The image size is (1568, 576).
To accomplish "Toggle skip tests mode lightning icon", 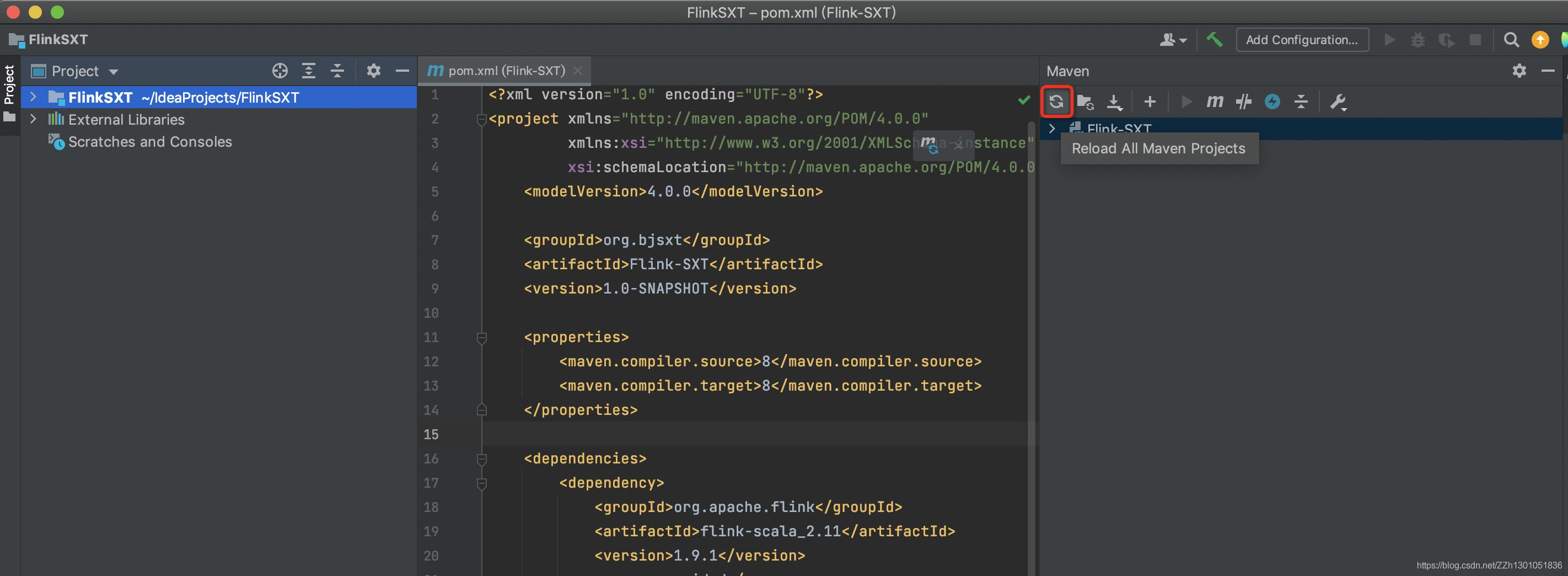I will (x=1272, y=102).
